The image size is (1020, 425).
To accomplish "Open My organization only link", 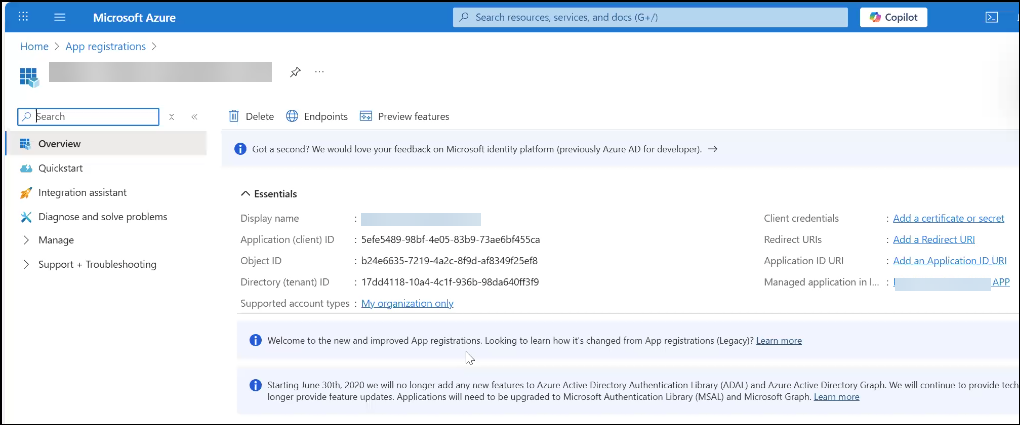I will [407, 303].
